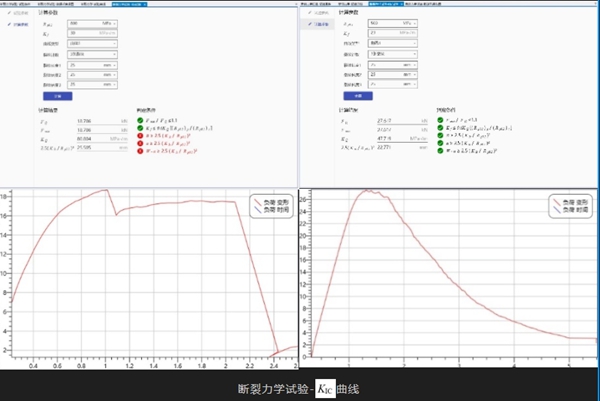The height and width of the screenshot is (401, 600).
Task: Open mm unit dropdown of crack length 3, right panel
Action: pyautogui.click(x=415, y=84)
